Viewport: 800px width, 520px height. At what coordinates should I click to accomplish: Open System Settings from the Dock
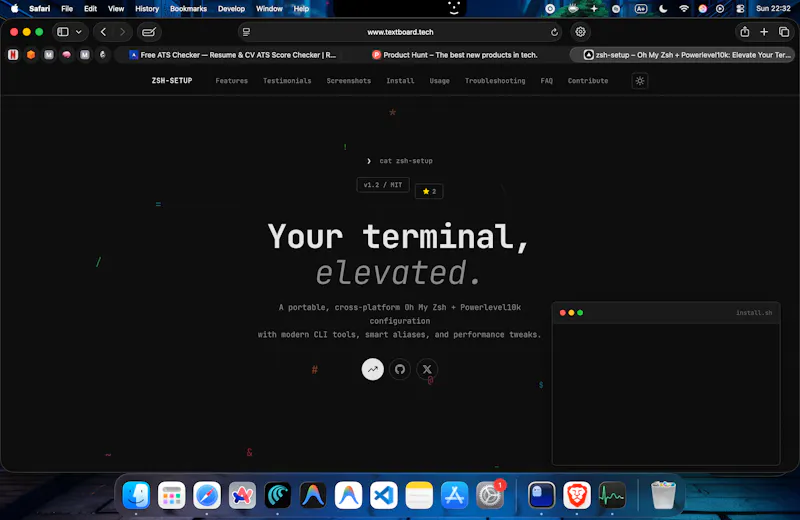tap(490, 495)
